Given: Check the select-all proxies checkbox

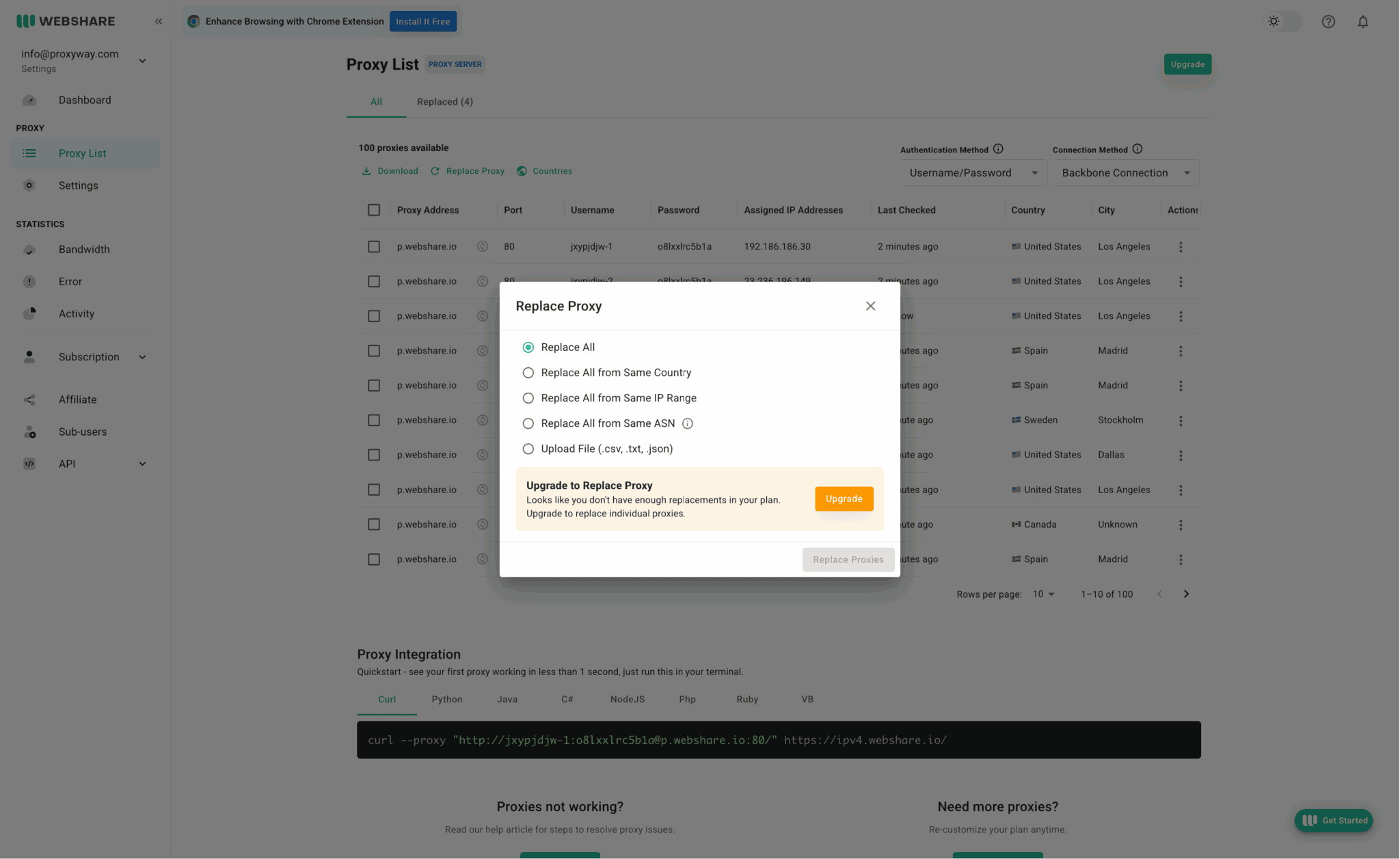Looking at the screenshot, I should click(x=374, y=210).
